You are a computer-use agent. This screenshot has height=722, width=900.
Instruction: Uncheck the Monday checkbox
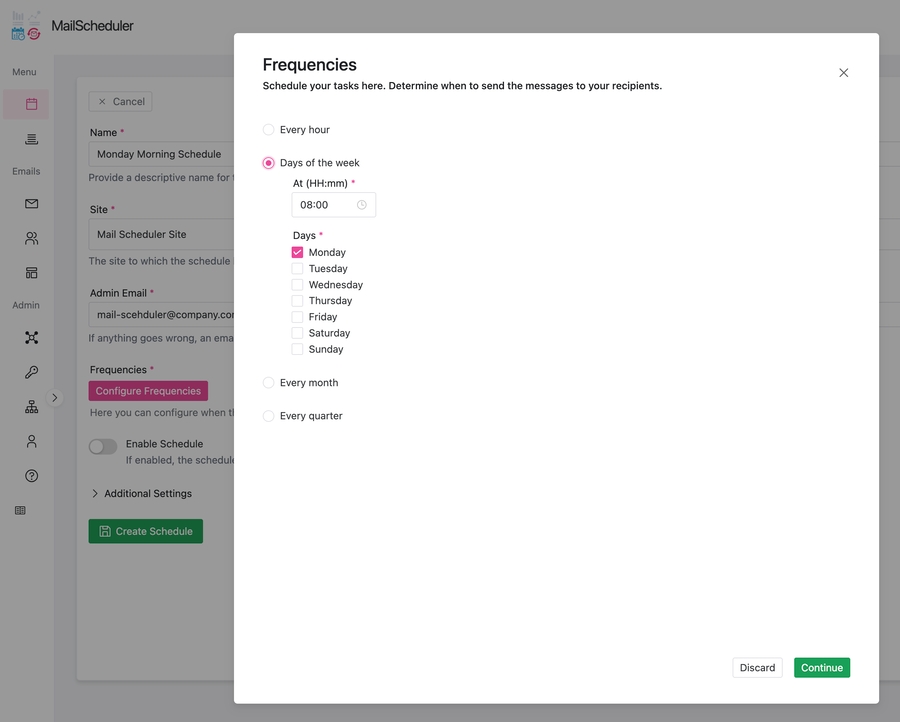(297, 252)
